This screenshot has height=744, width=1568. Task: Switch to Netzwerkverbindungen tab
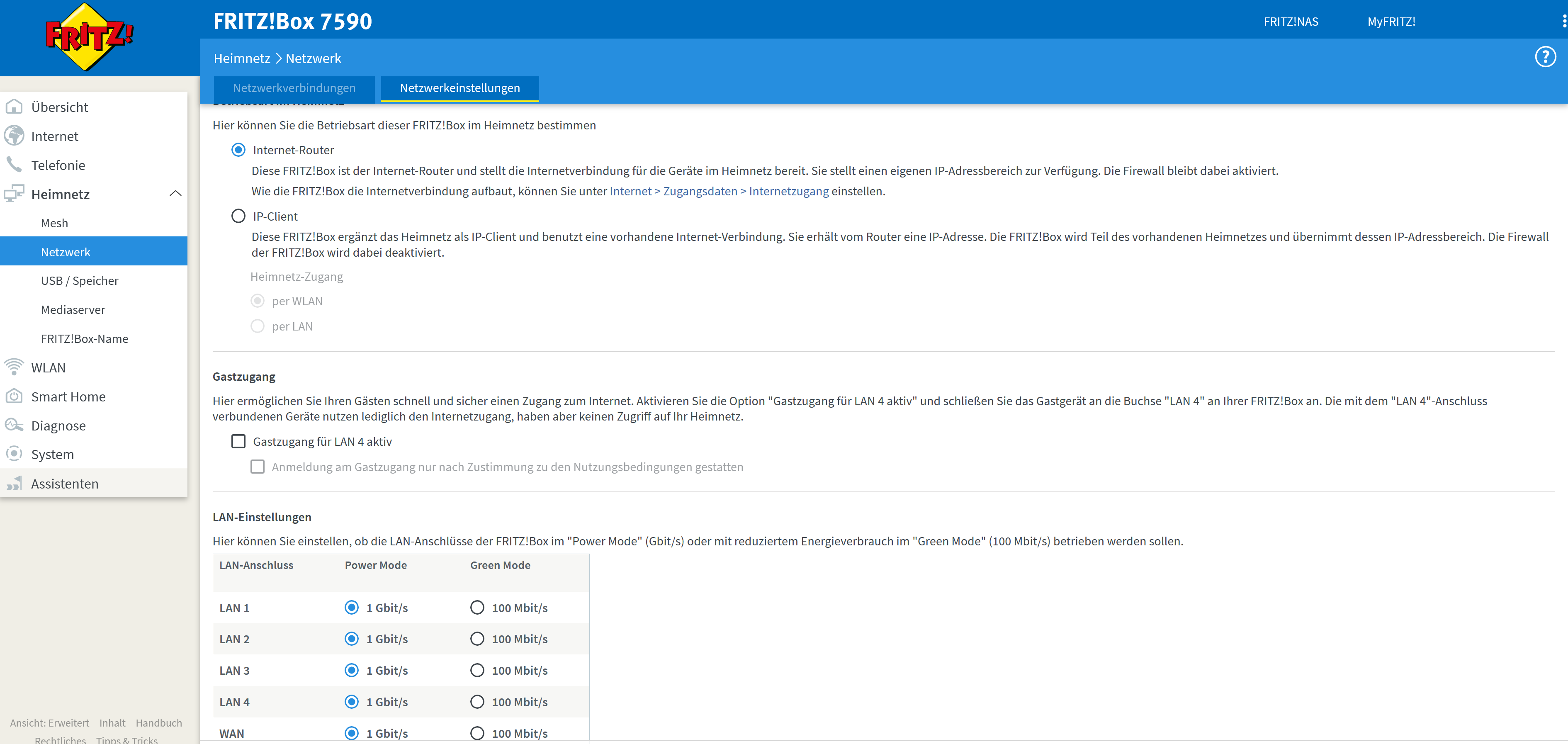tap(294, 88)
